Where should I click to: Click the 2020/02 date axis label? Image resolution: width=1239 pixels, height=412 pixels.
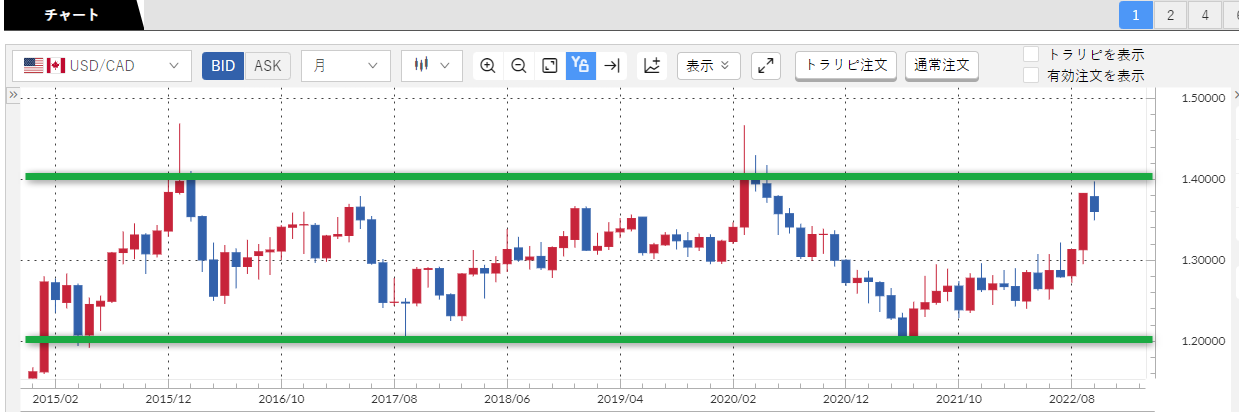[x=733, y=397]
